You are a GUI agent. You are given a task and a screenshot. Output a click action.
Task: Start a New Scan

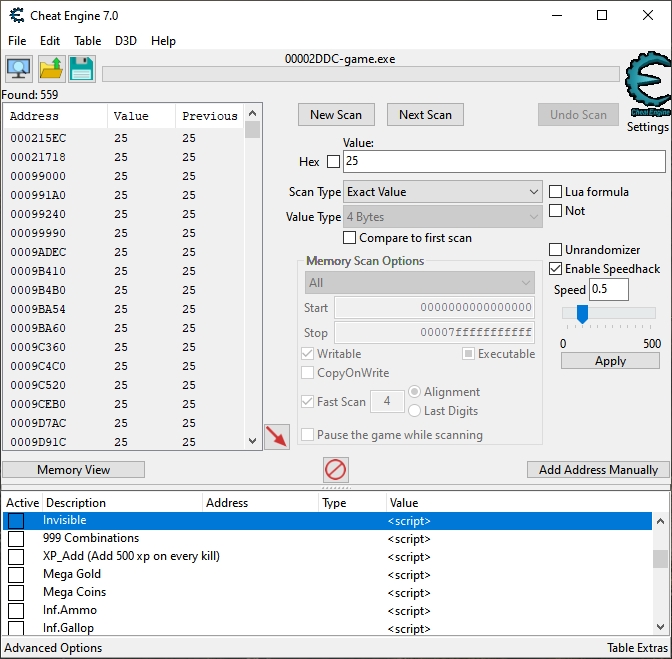click(x=336, y=114)
